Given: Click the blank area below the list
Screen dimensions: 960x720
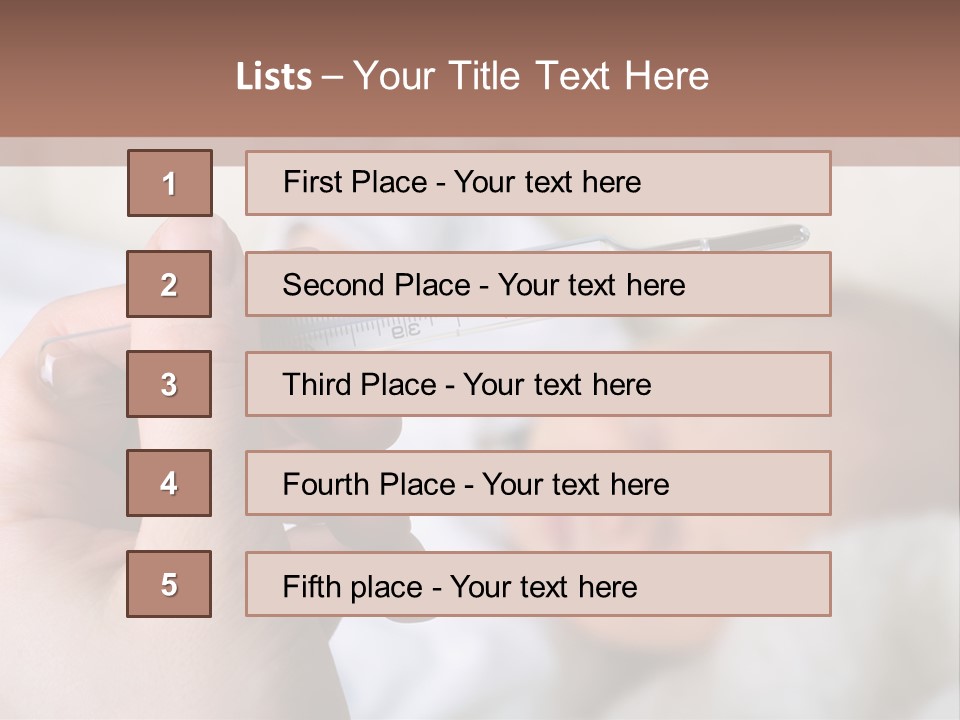Looking at the screenshot, I should point(500,670).
